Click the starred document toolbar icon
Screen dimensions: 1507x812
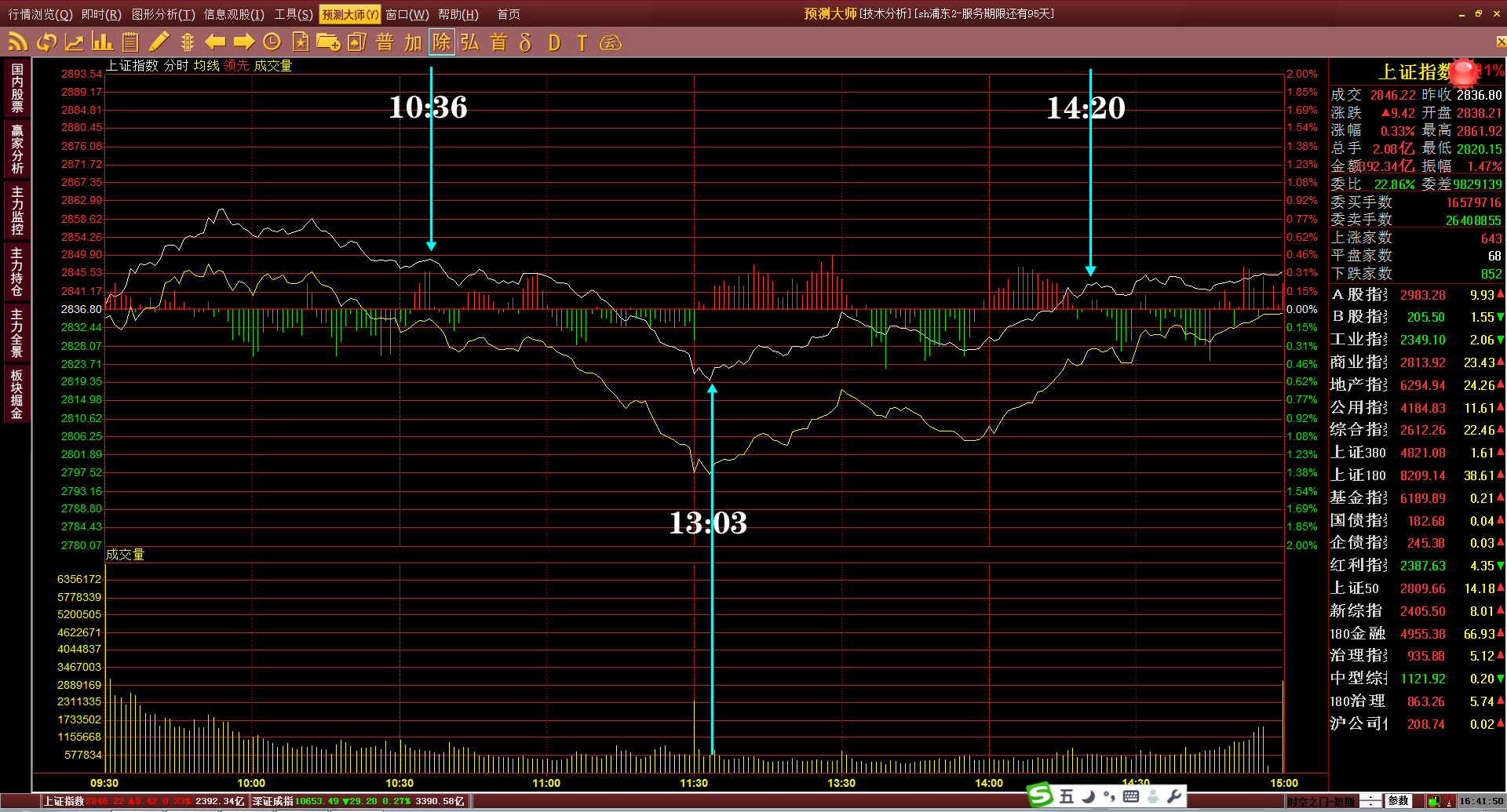click(300, 42)
